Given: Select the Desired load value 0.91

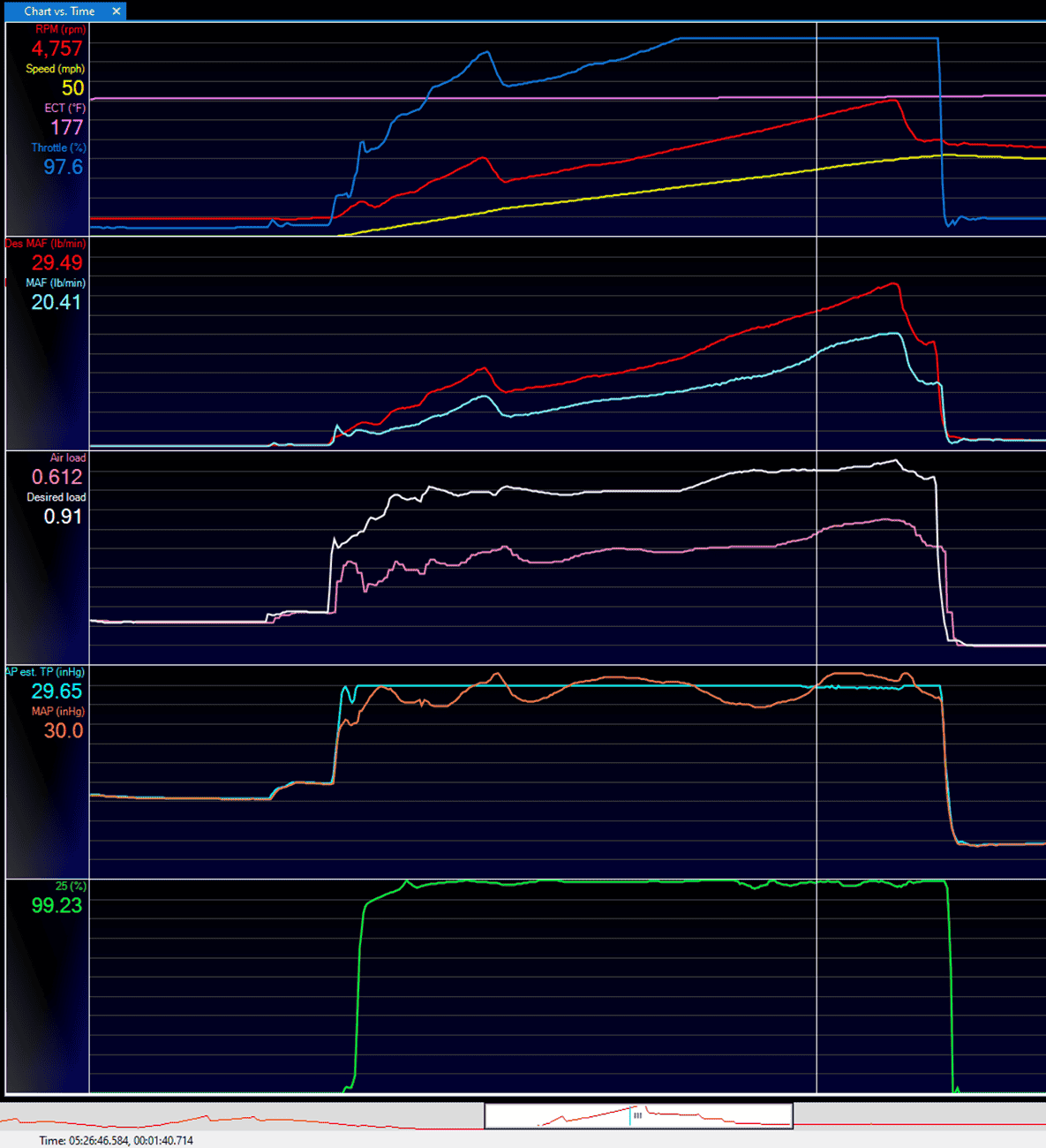Looking at the screenshot, I should point(63,517).
